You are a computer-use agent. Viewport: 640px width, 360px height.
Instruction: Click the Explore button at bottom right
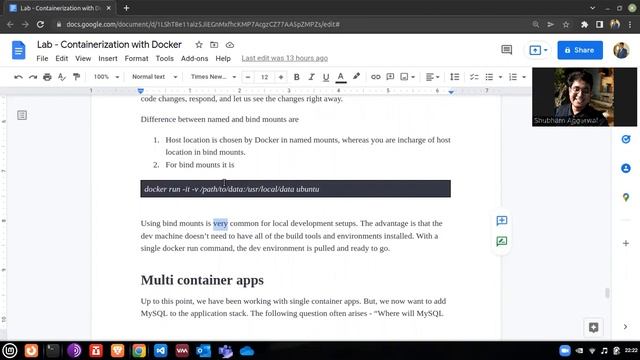(593, 327)
